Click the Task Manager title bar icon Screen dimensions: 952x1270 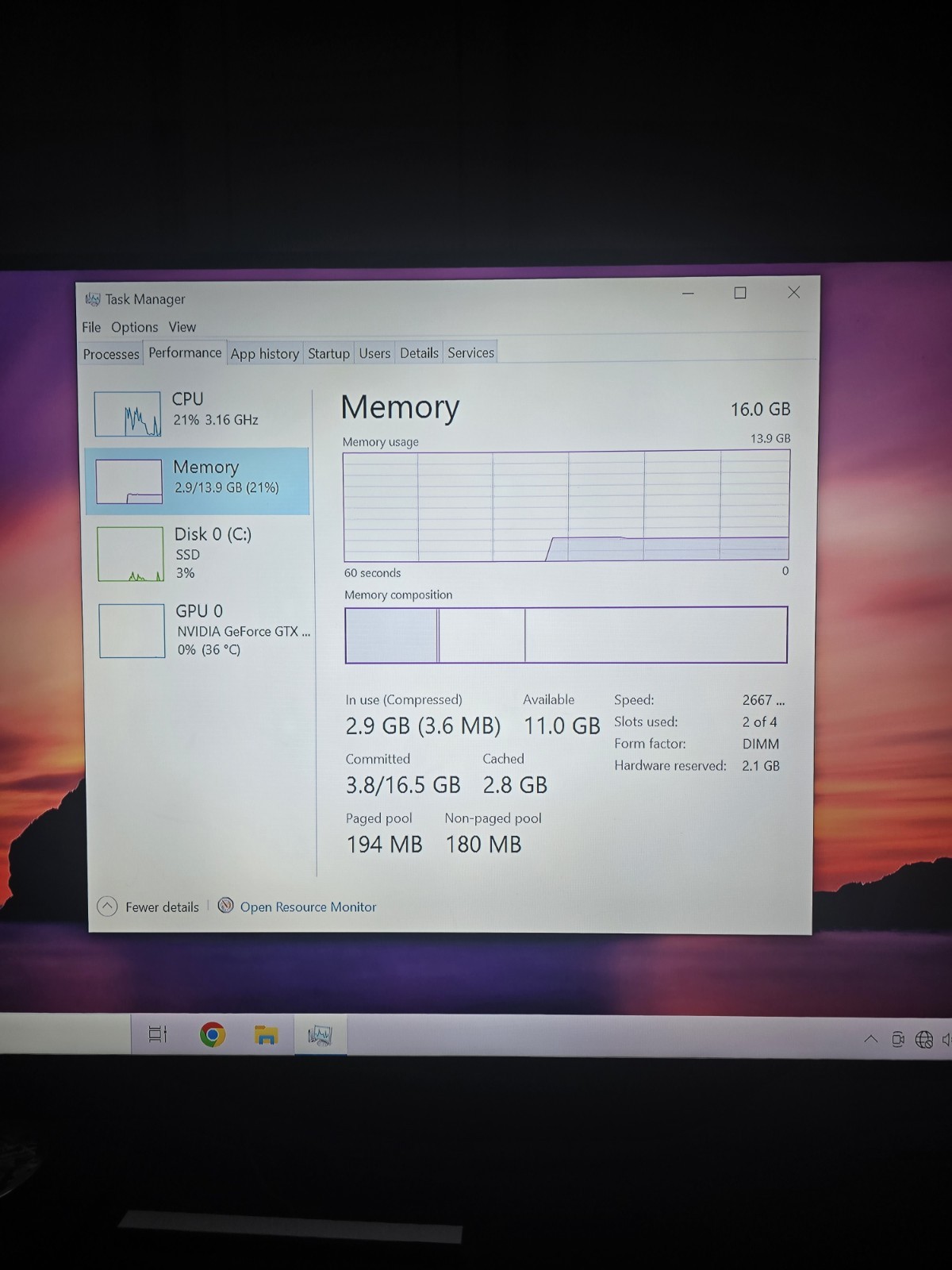[93, 299]
